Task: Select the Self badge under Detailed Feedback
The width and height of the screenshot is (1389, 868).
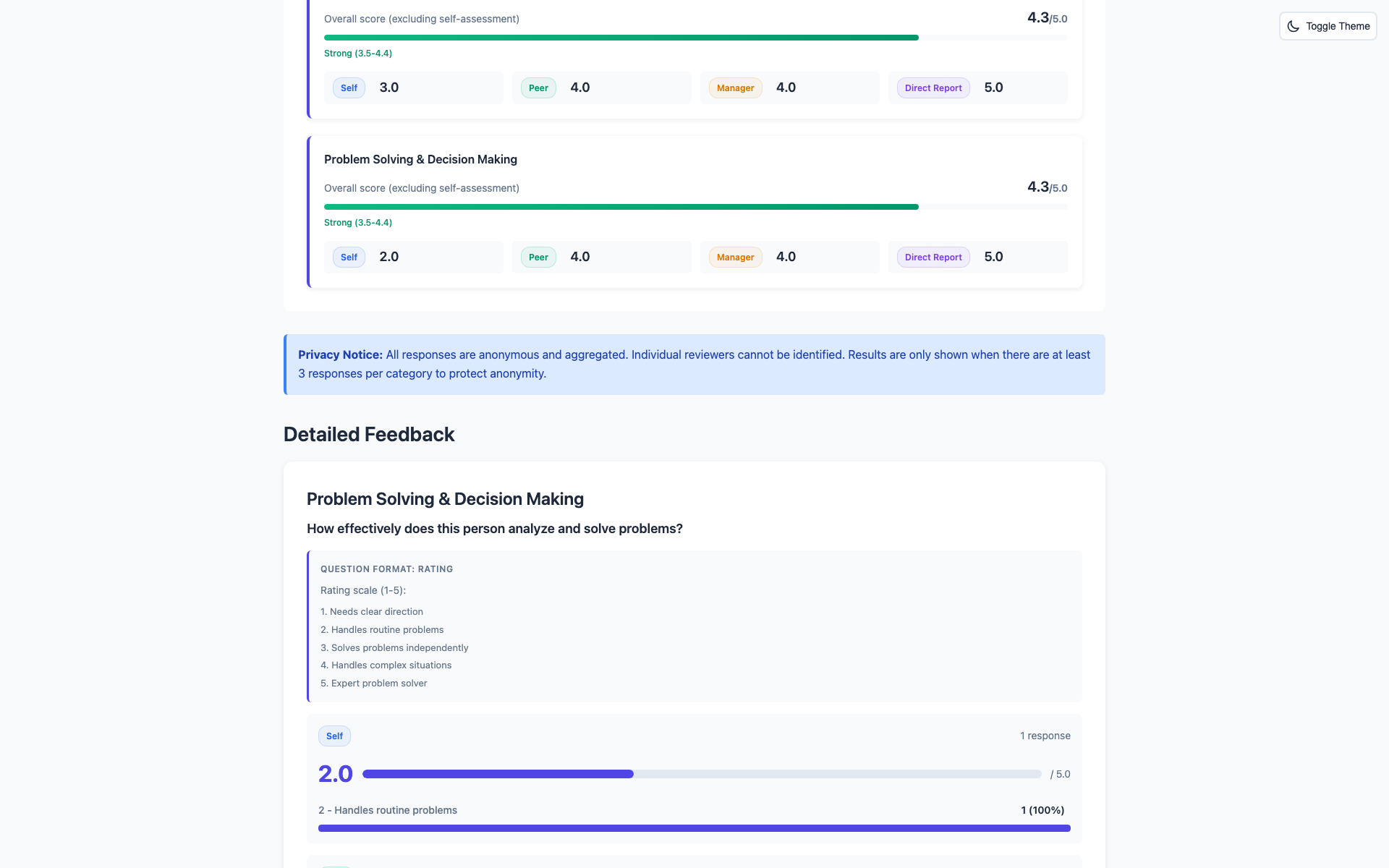Action: click(x=334, y=736)
